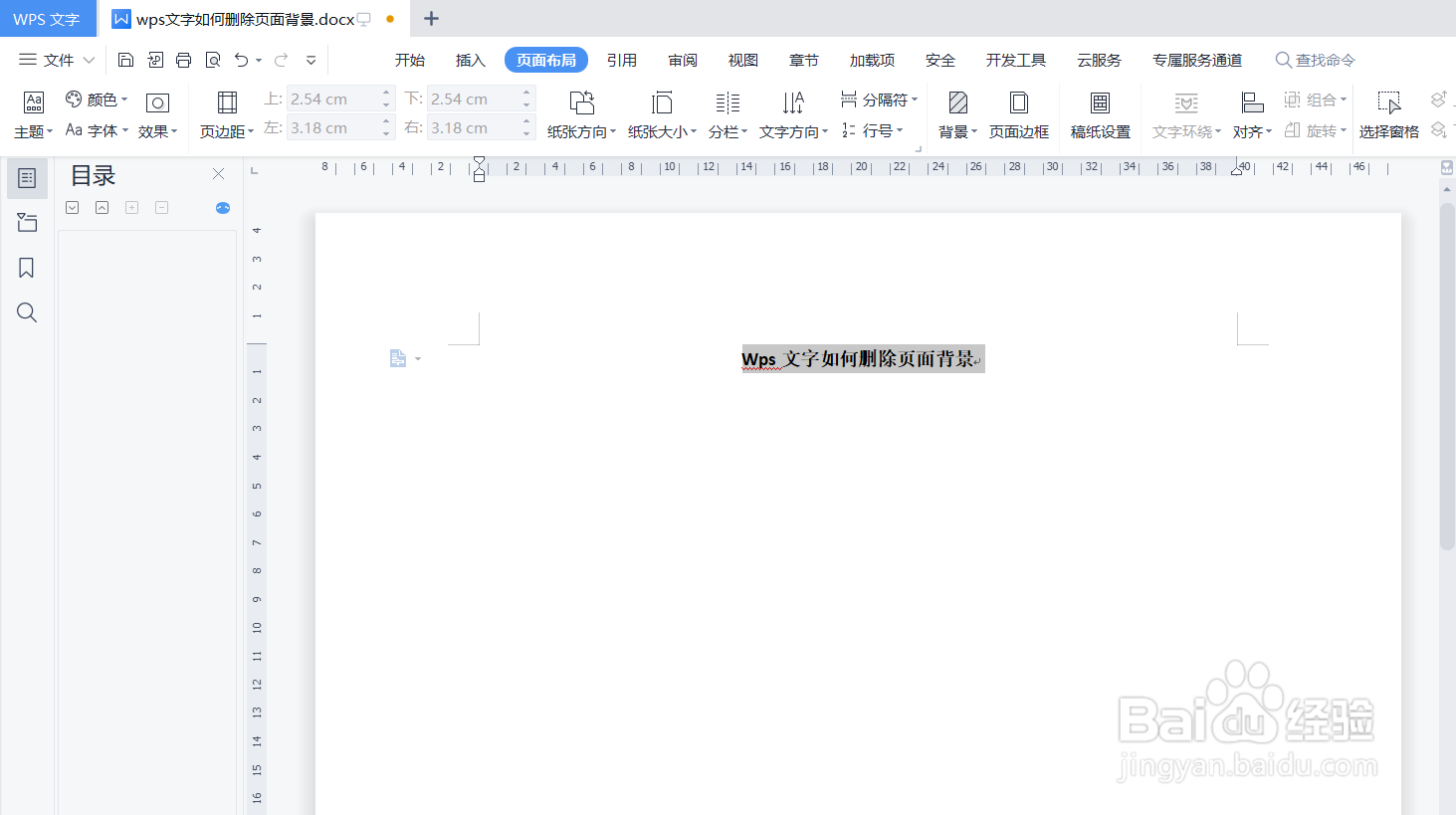Click the Redo arrow icon
Viewport: 1456px width, 815px height.
click(x=282, y=60)
